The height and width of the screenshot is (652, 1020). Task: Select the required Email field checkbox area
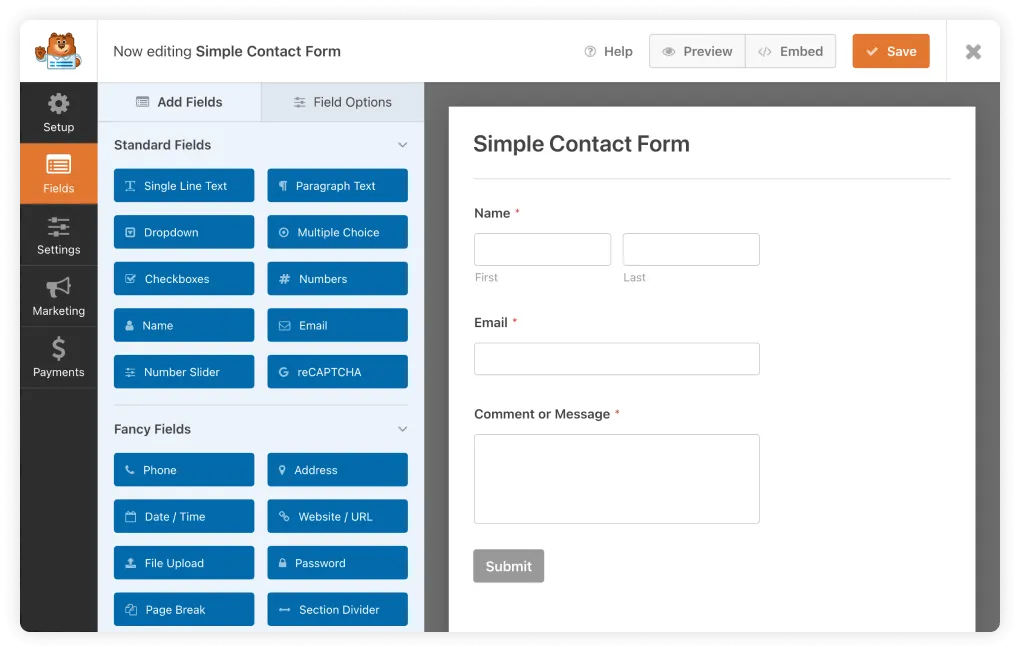tap(617, 358)
